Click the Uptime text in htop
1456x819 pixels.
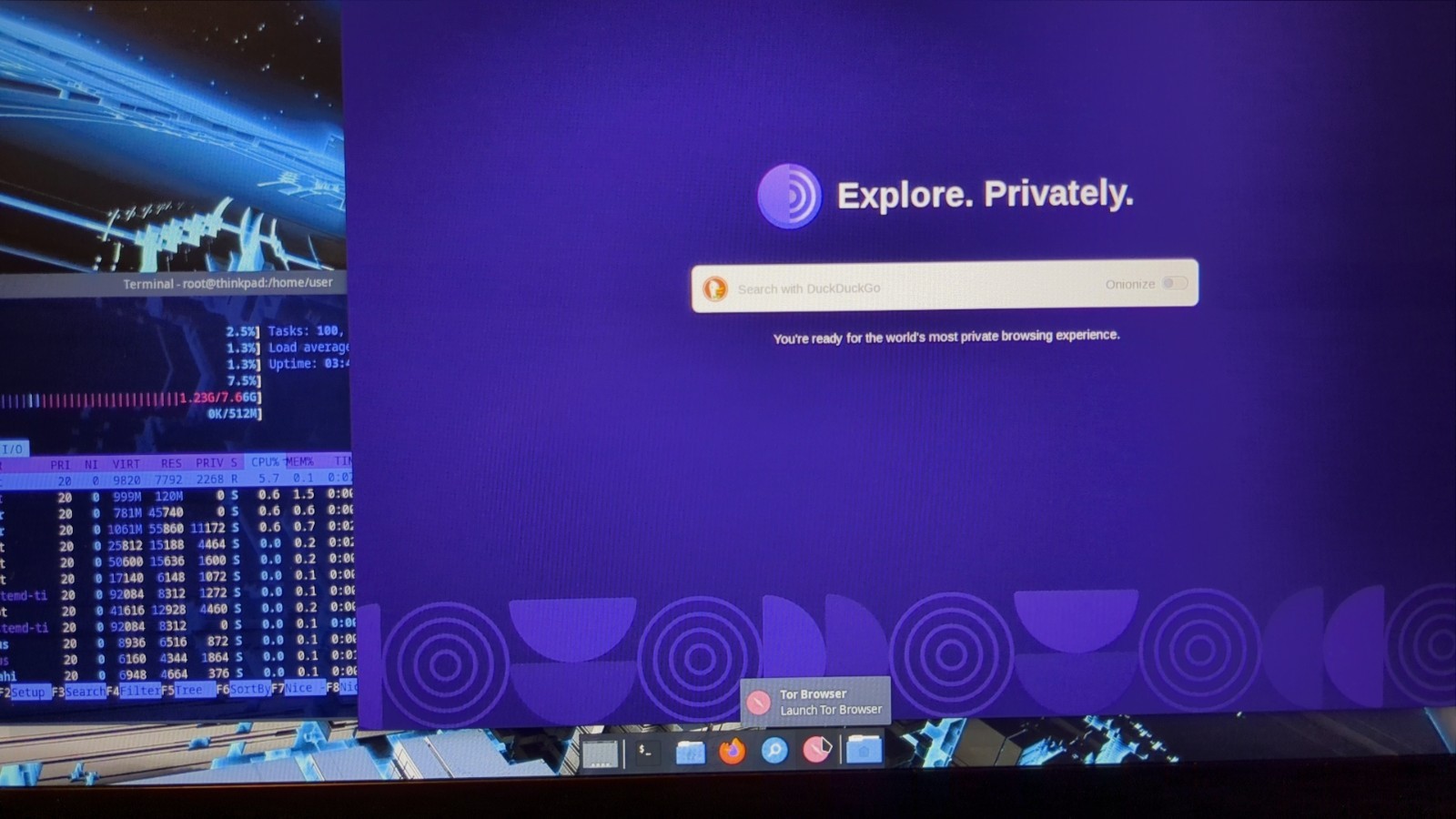click(308, 363)
